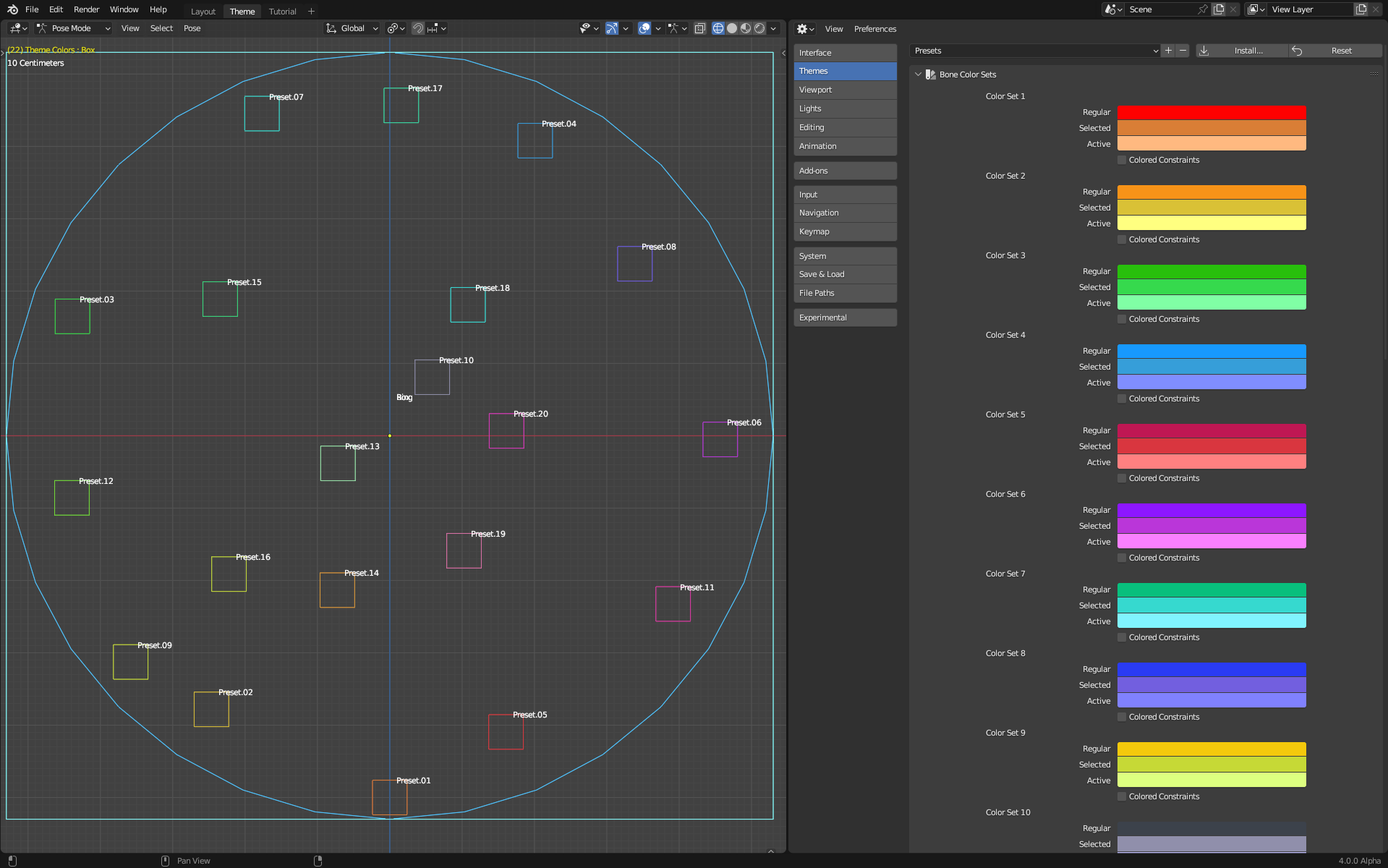The width and height of the screenshot is (1388, 868).
Task: Check Colored Constraints under Color Set 4
Action: [1122, 399]
